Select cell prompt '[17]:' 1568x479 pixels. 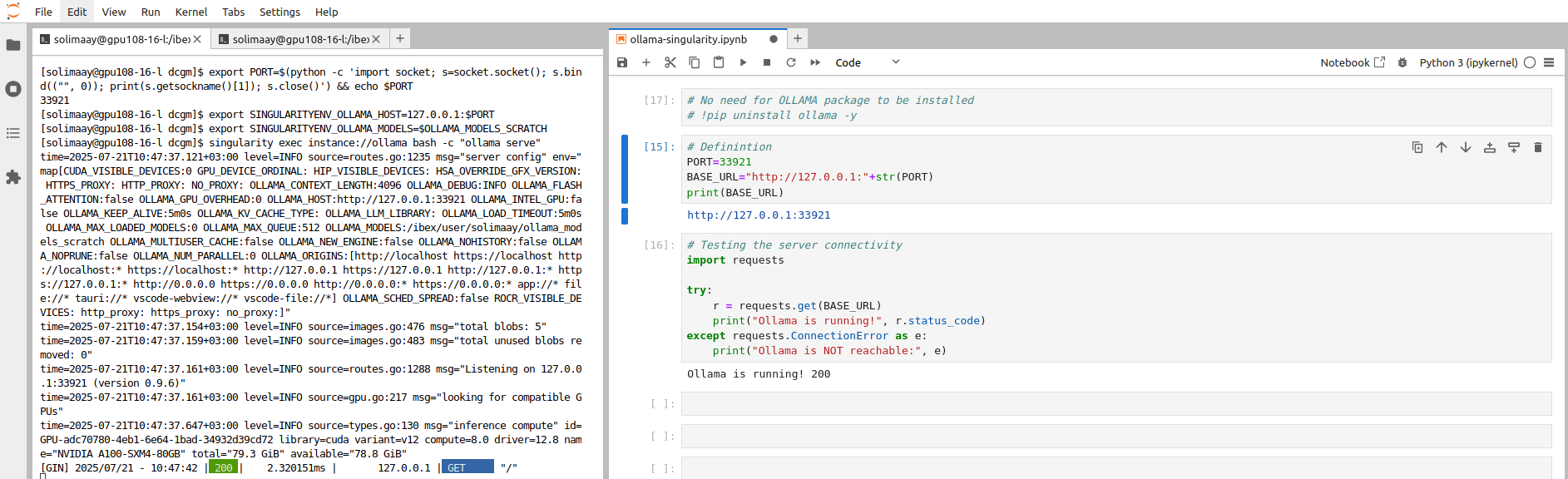[660, 101]
